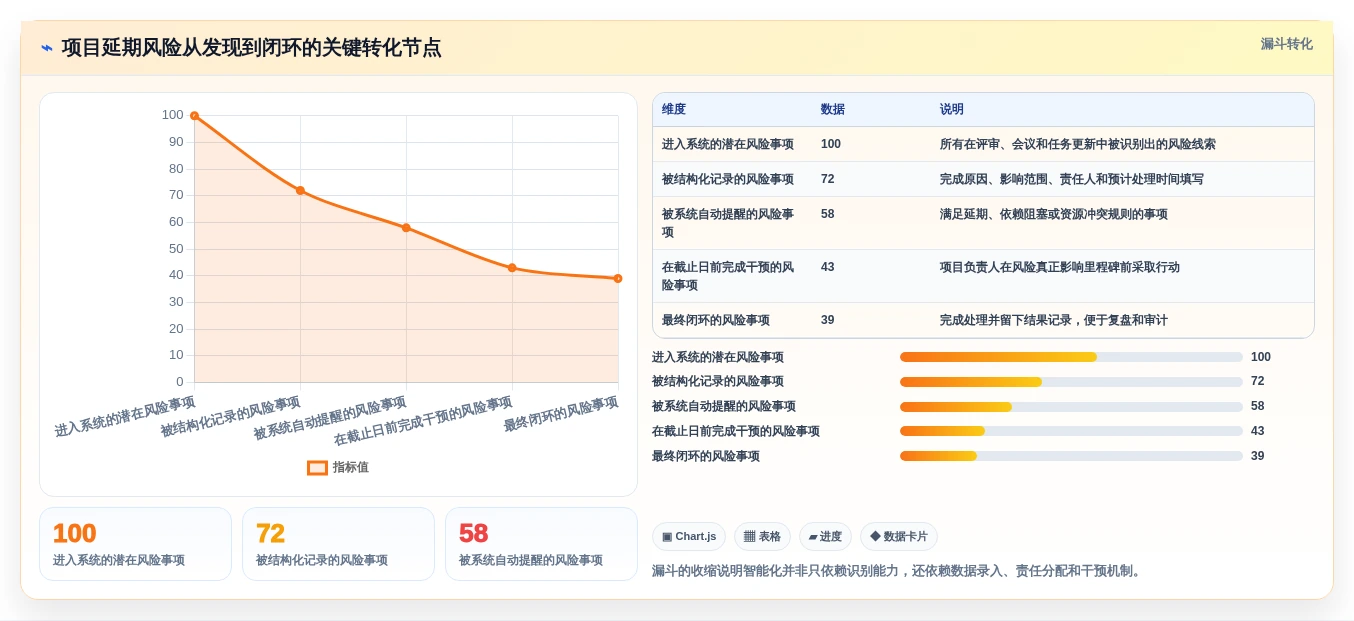Click progress bar for 在截止日前完成干预的风险事项

(1071, 431)
